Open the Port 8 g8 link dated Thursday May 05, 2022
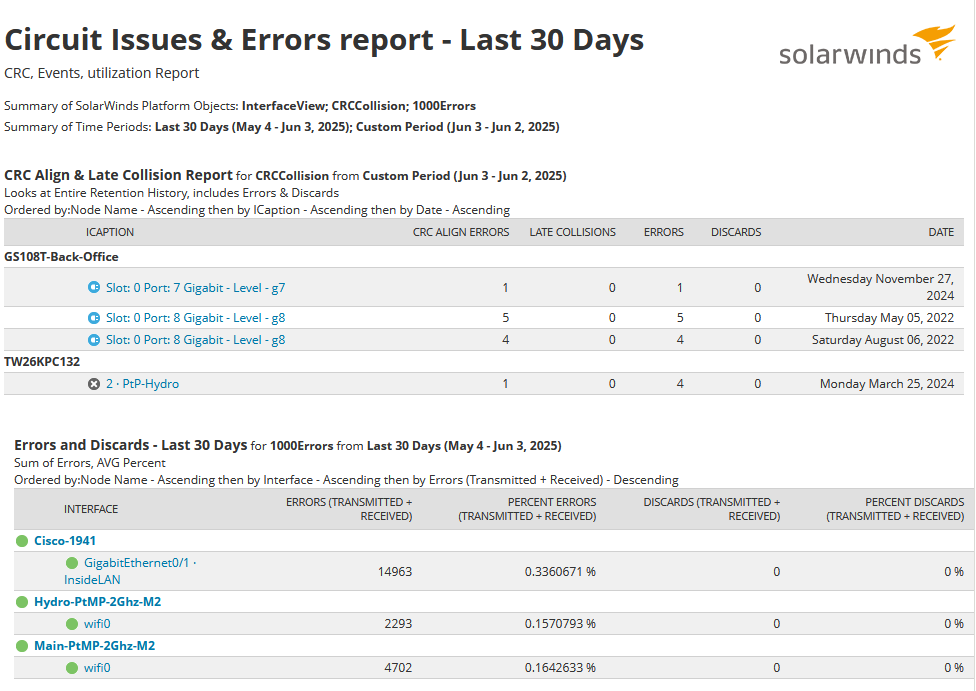The image size is (976, 691). click(x=195, y=318)
